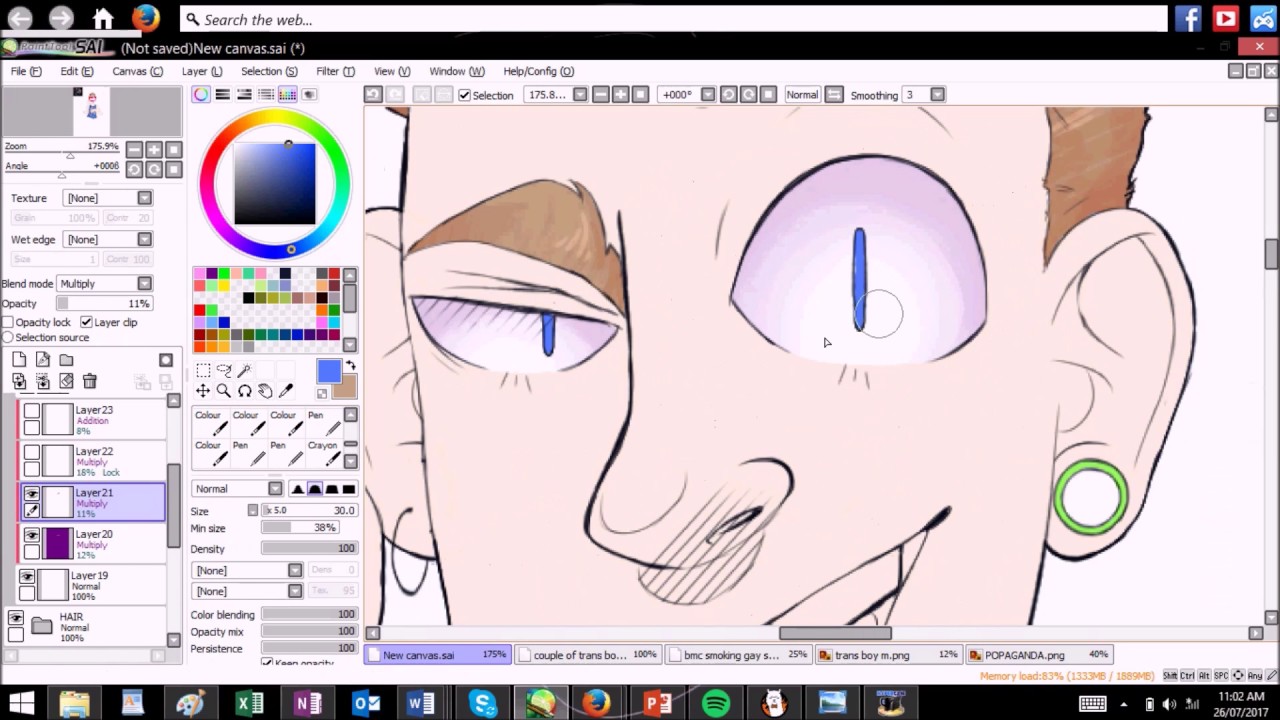
Task: Open Spotify from the taskbar
Action: point(716,704)
